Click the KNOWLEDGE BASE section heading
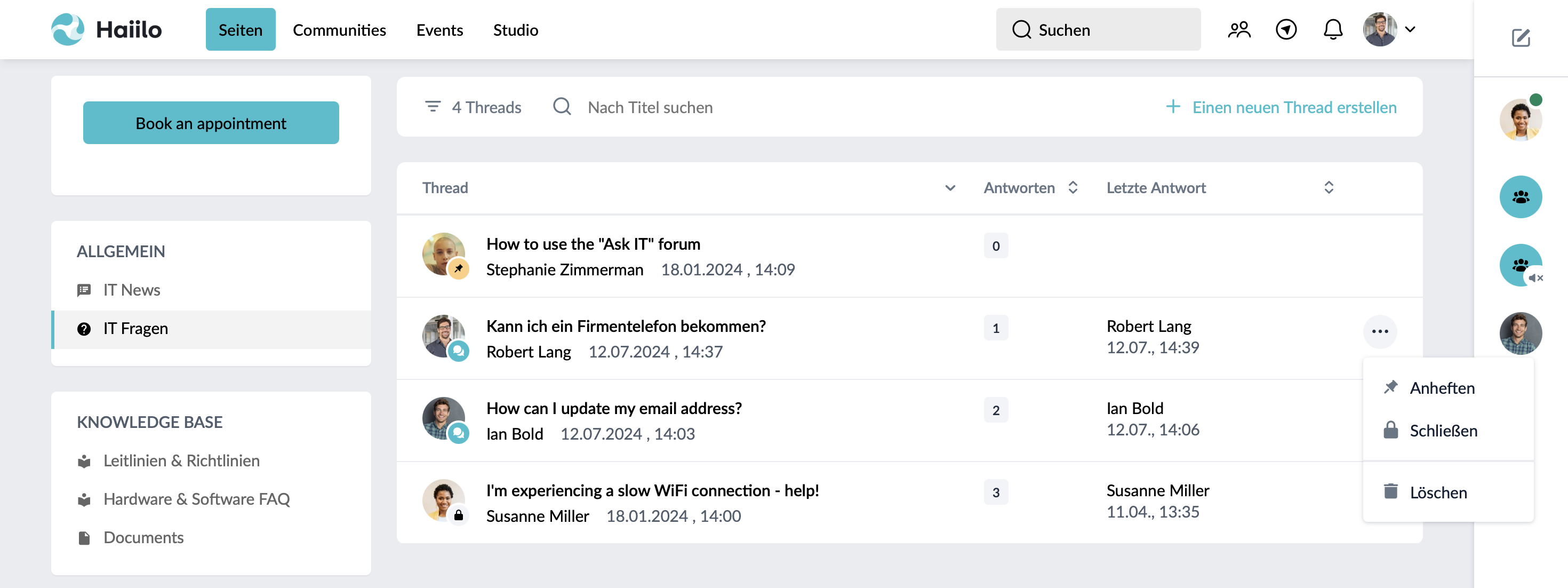Screen dimensions: 1568x588 pos(149,422)
